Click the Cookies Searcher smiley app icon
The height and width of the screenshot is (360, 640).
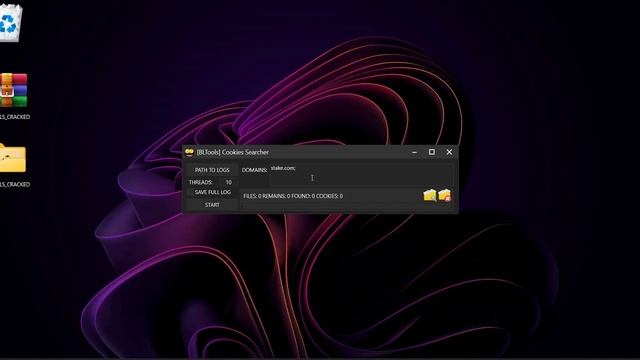point(189,152)
